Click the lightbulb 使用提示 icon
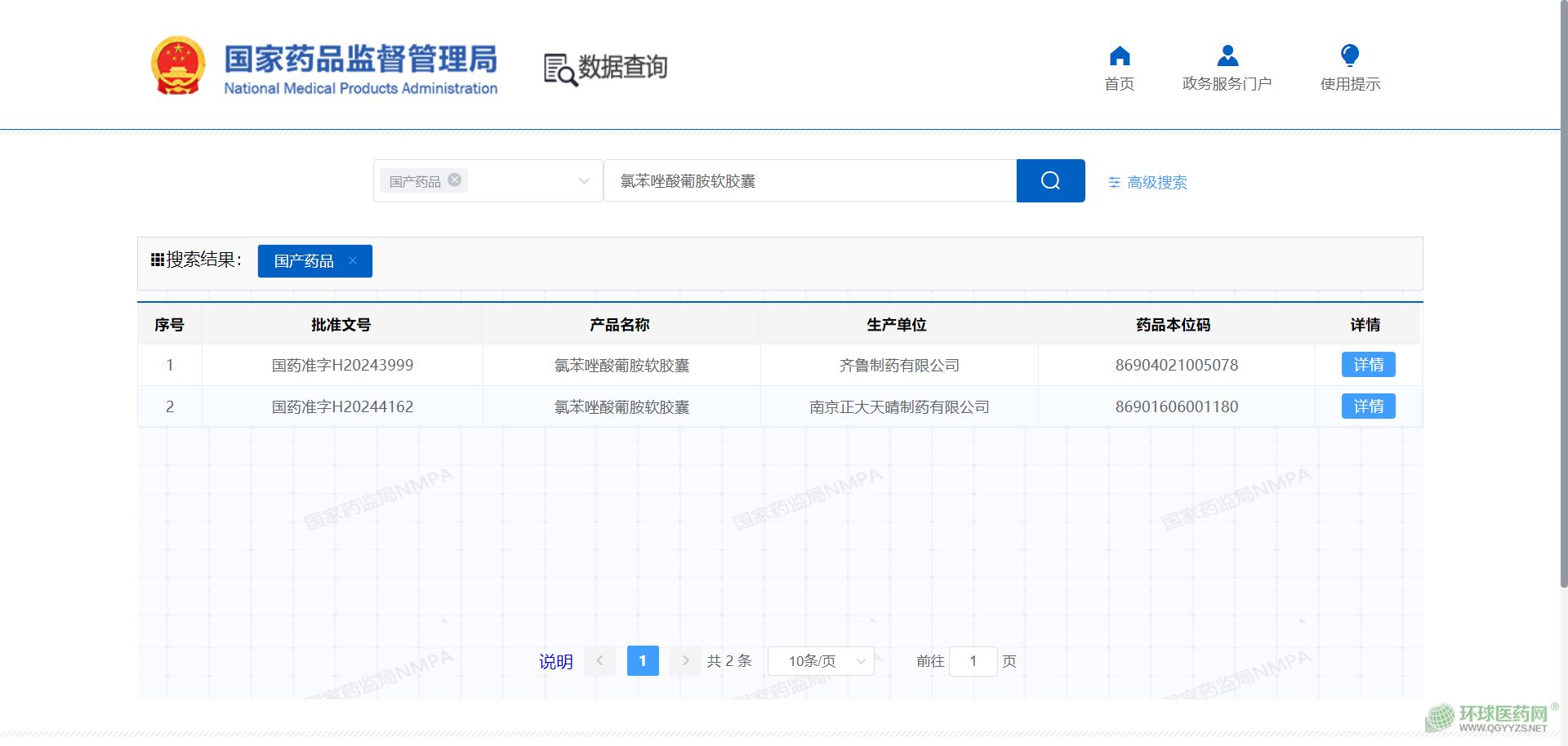Viewport: 1568px width, 746px height. coord(1349,56)
